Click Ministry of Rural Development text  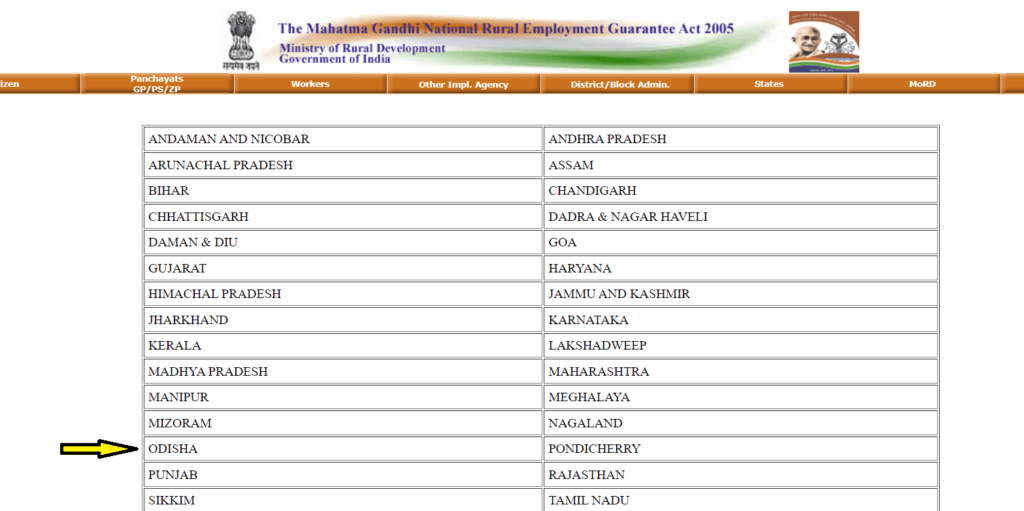click(x=362, y=48)
